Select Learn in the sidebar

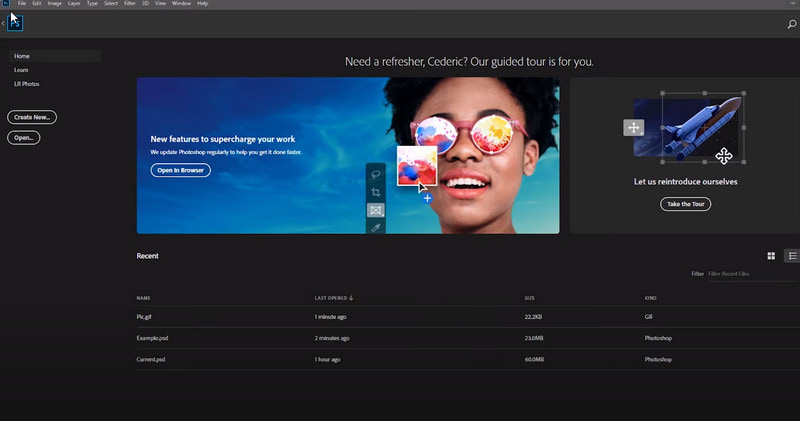(x=21, y=70)
